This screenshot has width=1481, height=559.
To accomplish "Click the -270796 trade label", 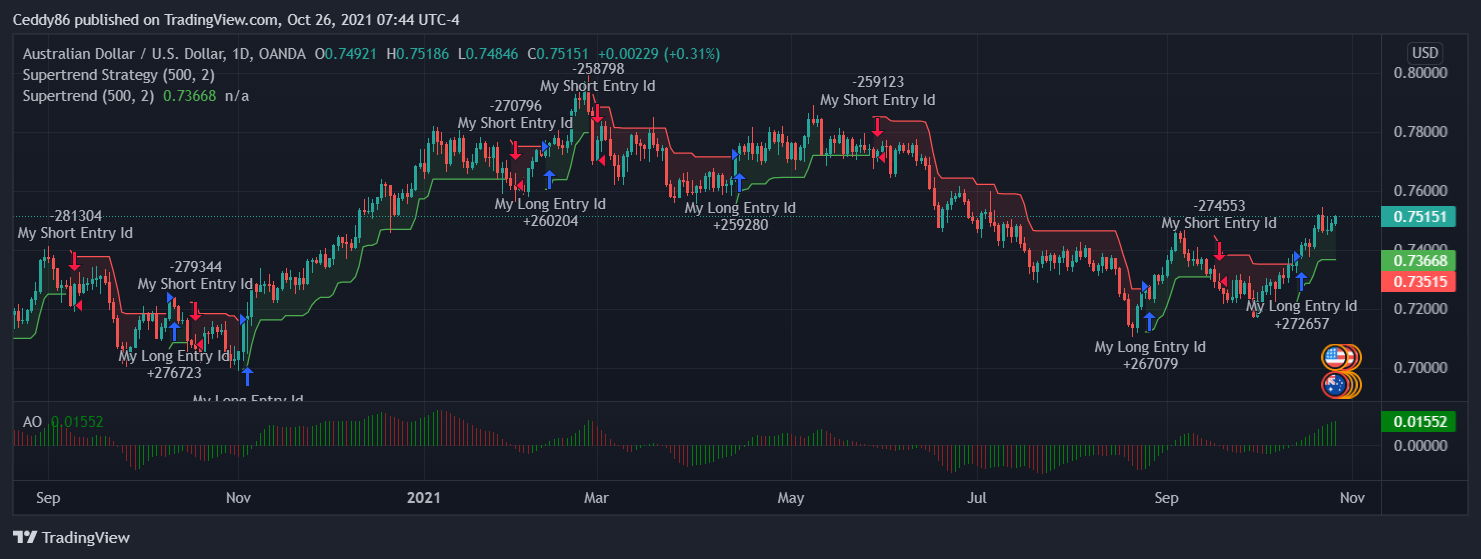I will tap(515, 105).
